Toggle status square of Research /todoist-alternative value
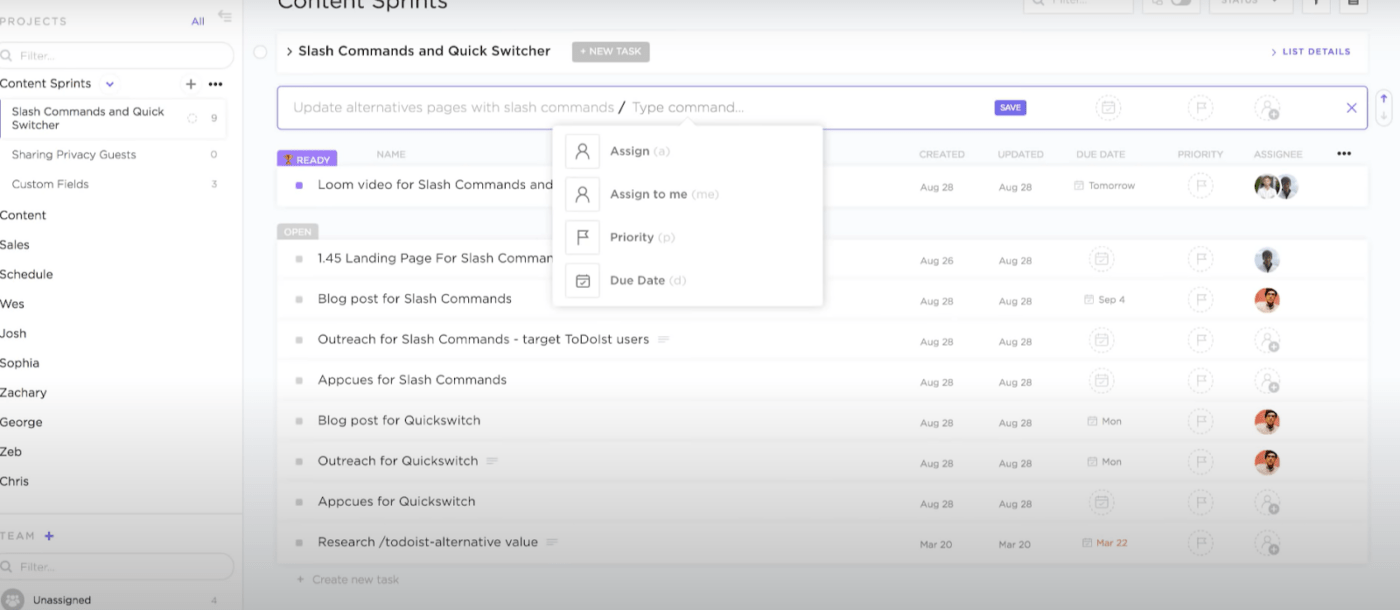Viewport: 1400px width, 610px height. point(299,542)
